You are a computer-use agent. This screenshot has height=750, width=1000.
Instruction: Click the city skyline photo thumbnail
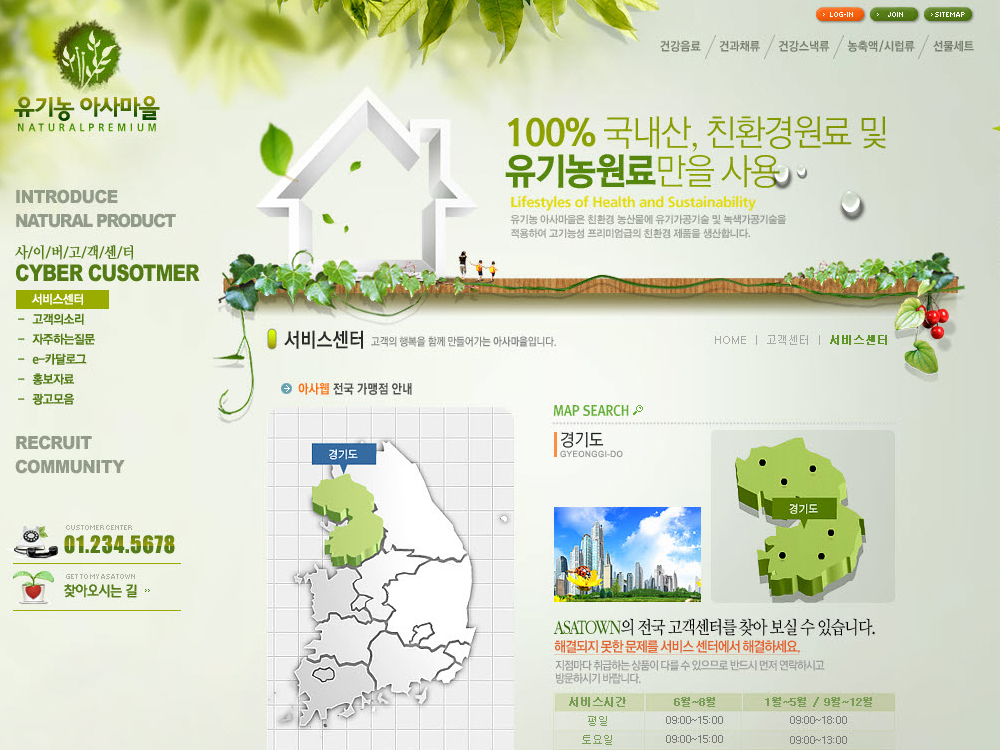[627, 554]
